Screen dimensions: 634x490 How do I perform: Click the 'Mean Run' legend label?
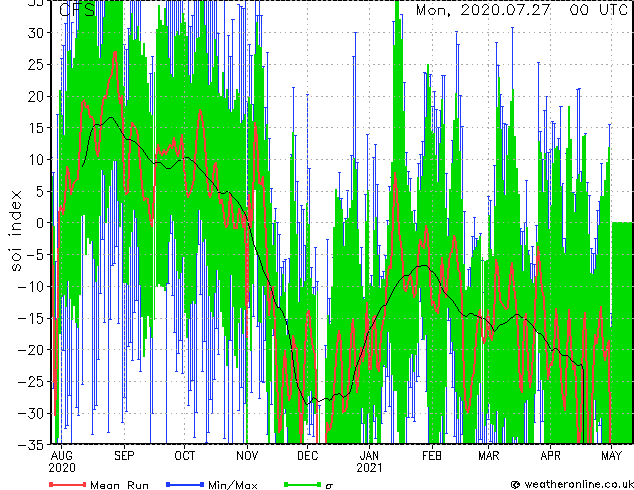[119, 485]
